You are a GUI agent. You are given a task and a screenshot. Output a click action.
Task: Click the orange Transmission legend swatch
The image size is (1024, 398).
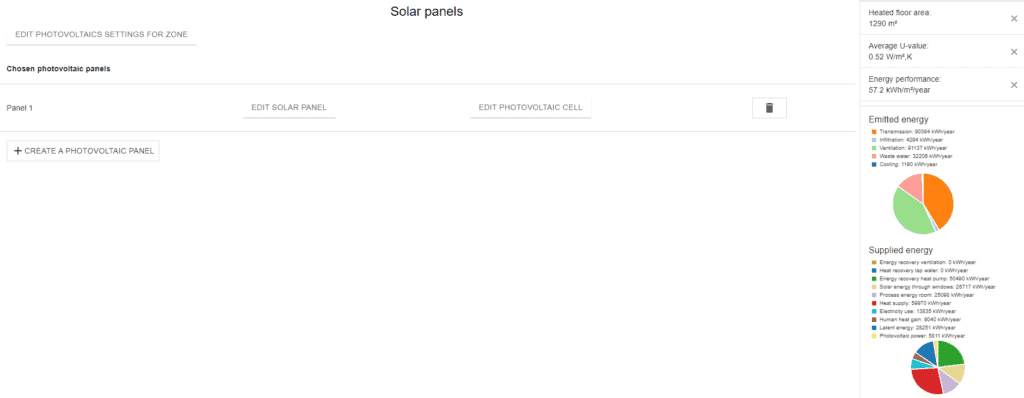874,131
